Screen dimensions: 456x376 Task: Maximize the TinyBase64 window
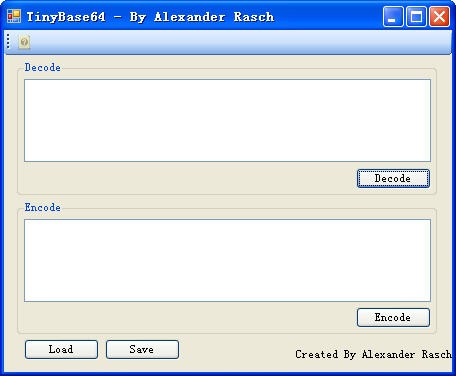tap(416, 16)
